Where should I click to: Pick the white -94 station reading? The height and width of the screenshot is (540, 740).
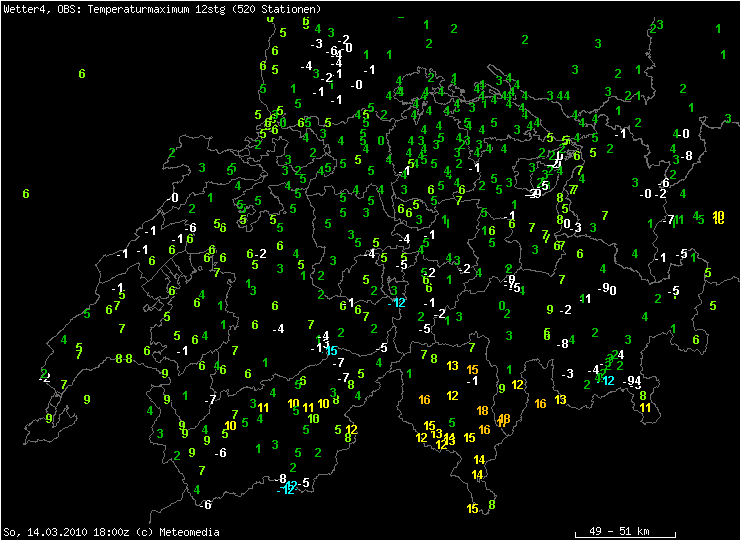(x=631, y=381)
